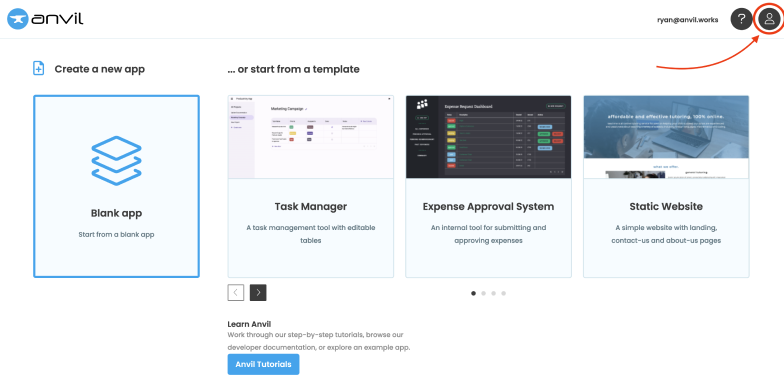
Task: Click the stacked layers Blank app icon
Action: click(x=116, y=160)
